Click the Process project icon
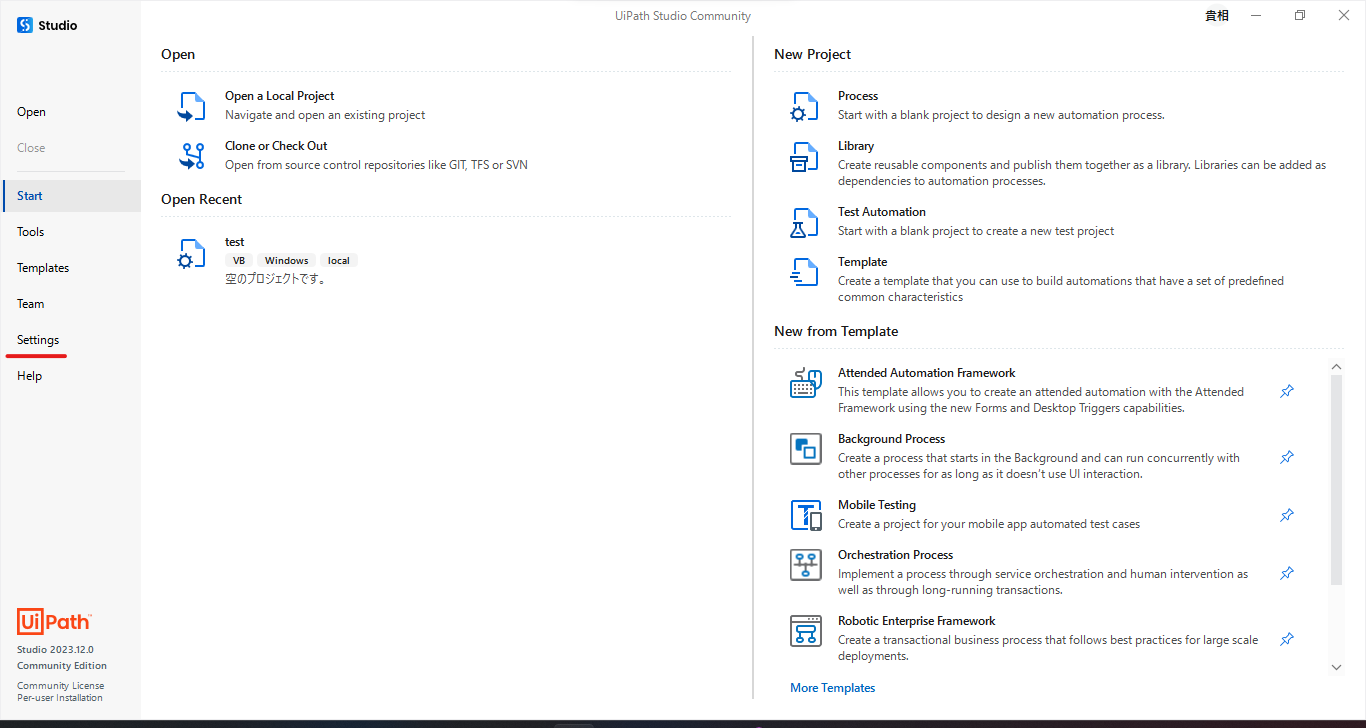This screenshot has height=728, width=1366. 805,106
